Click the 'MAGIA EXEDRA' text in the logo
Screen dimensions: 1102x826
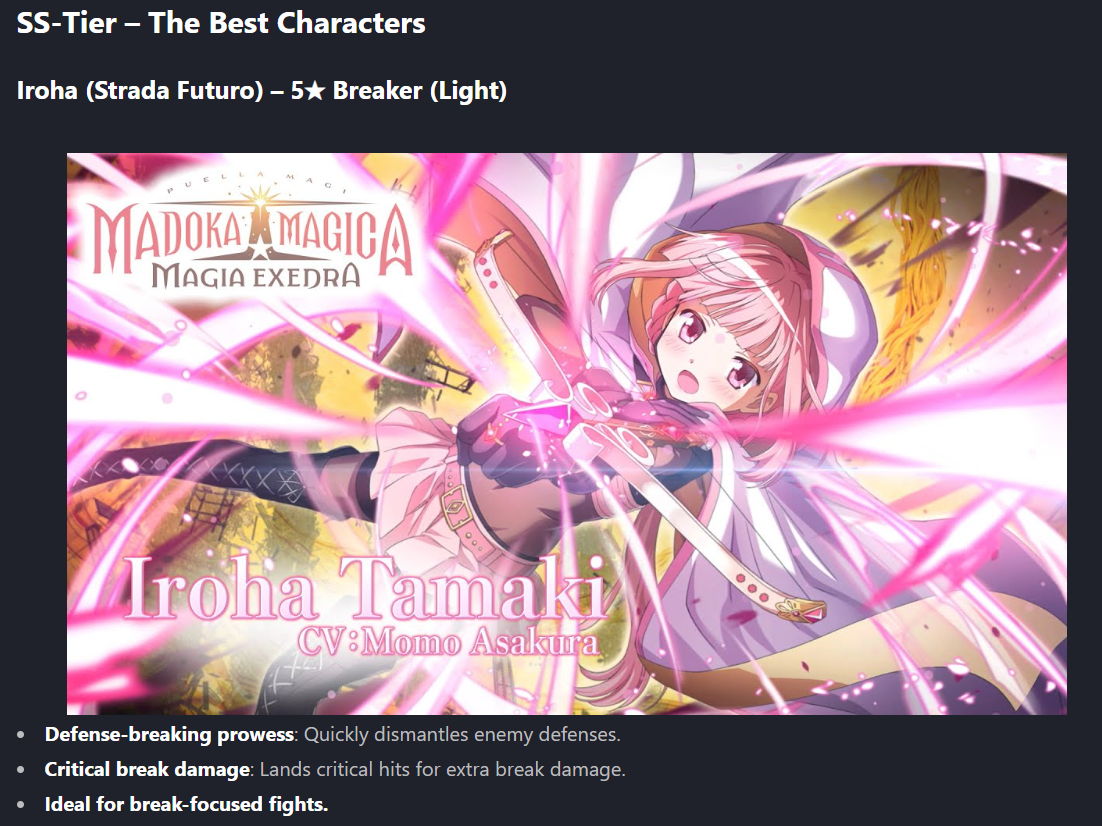(x=256, y=276)
